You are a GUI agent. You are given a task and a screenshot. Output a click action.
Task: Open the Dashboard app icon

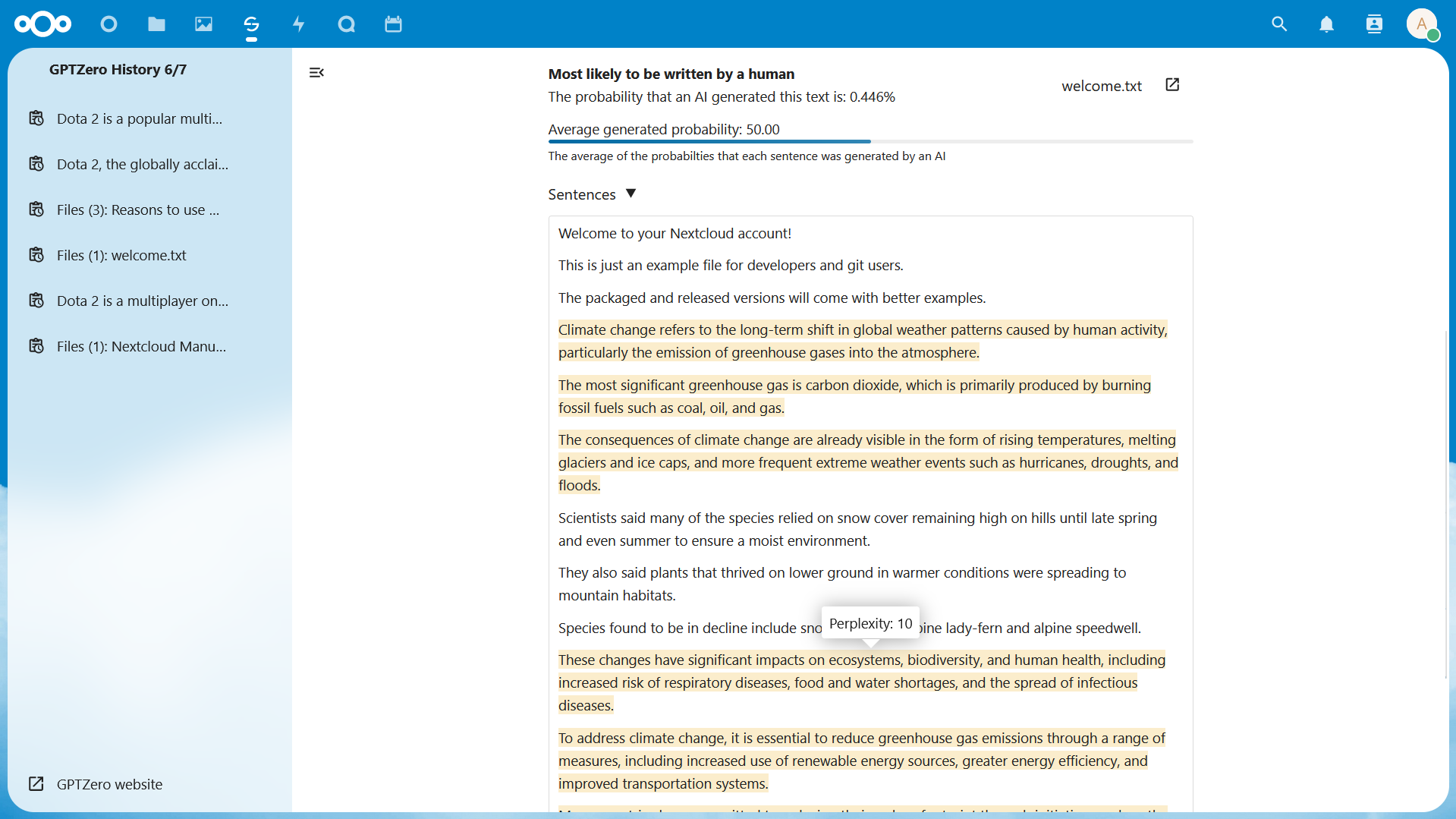[x=108, y=24]
